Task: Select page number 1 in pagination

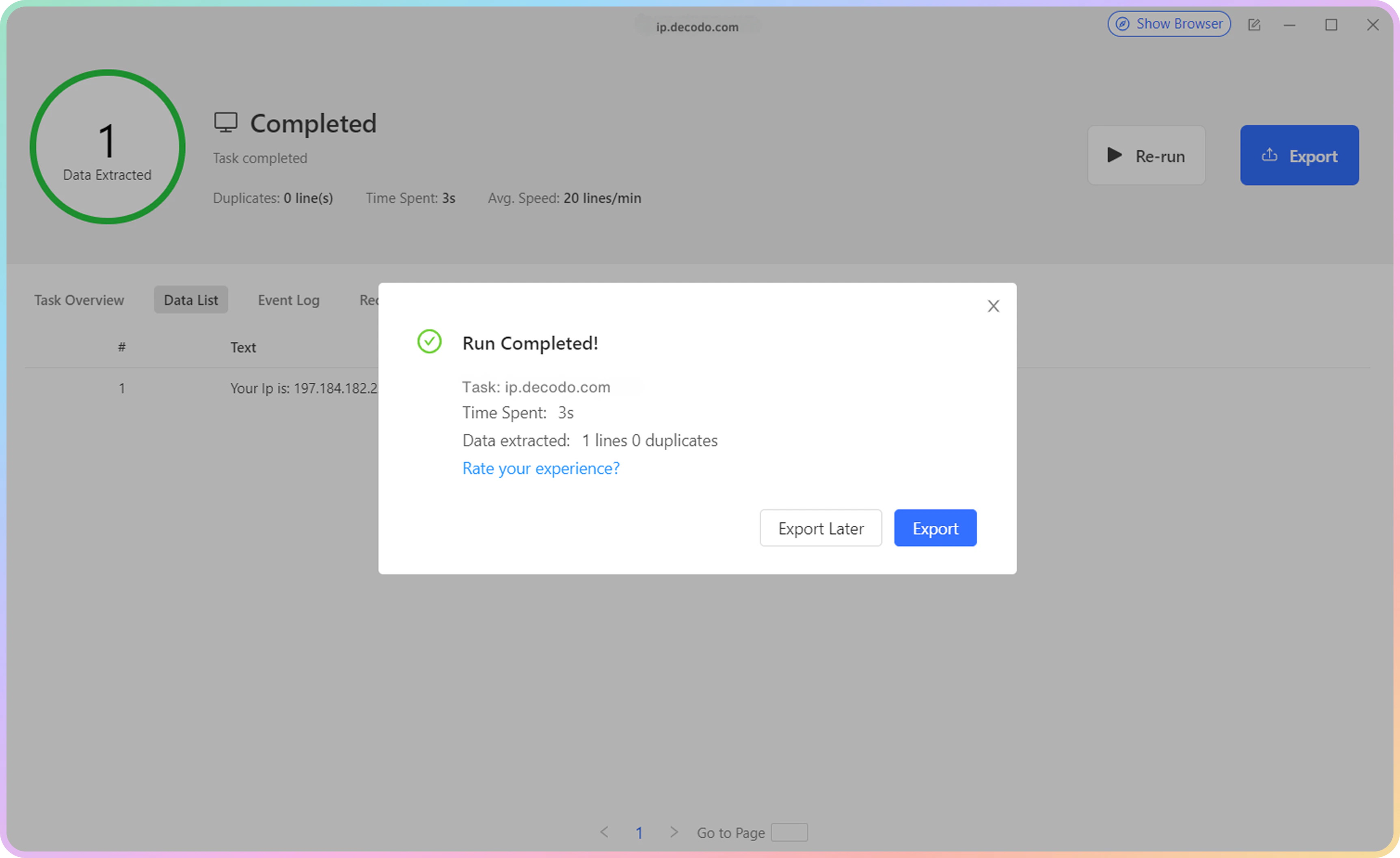Action: (x=639, y=833)
